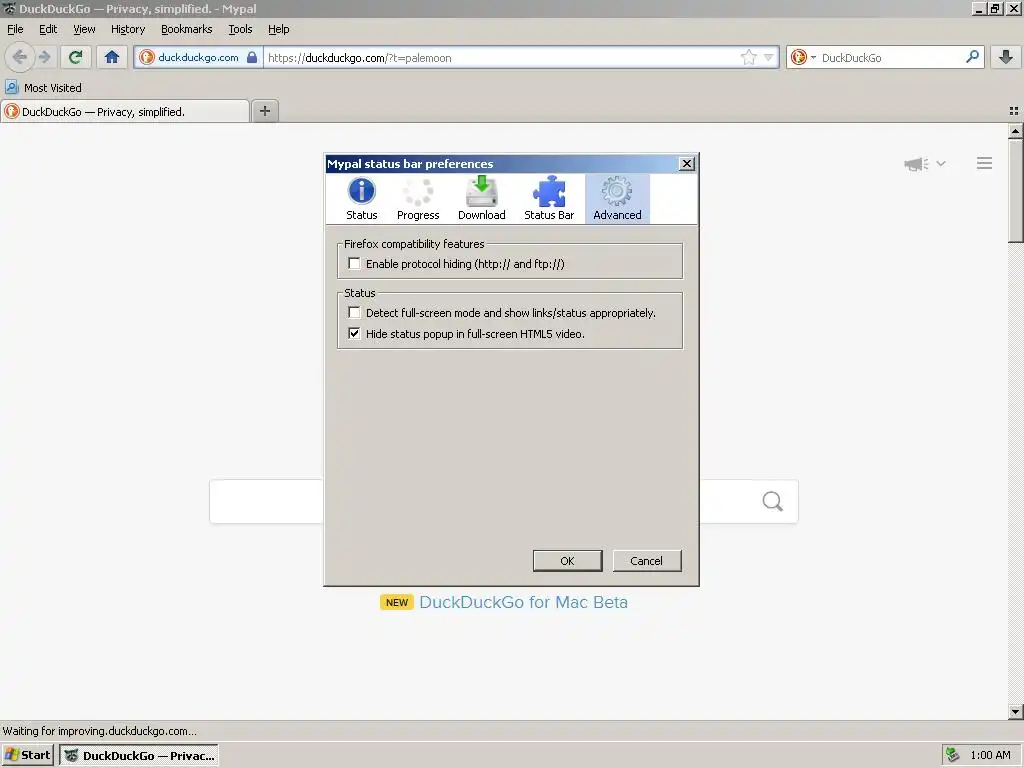Image resolution: width=1024 pixels, height=768 pixels.
Task: Open the Tools menu
Action: click(x=240, y=29)
